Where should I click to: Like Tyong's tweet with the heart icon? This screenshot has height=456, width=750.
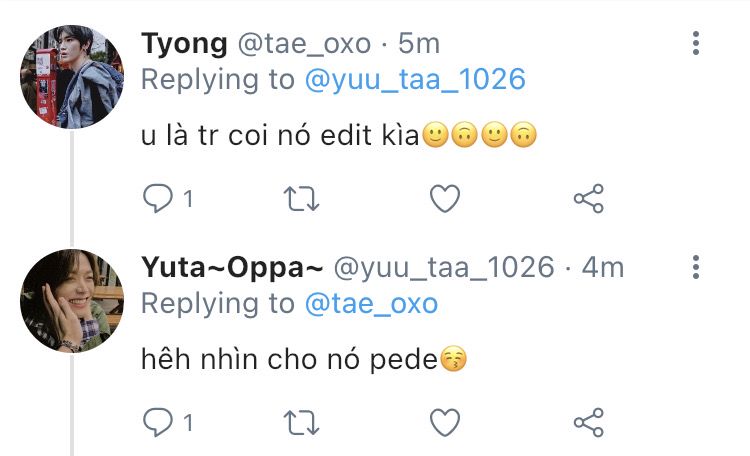coord(445,198)
